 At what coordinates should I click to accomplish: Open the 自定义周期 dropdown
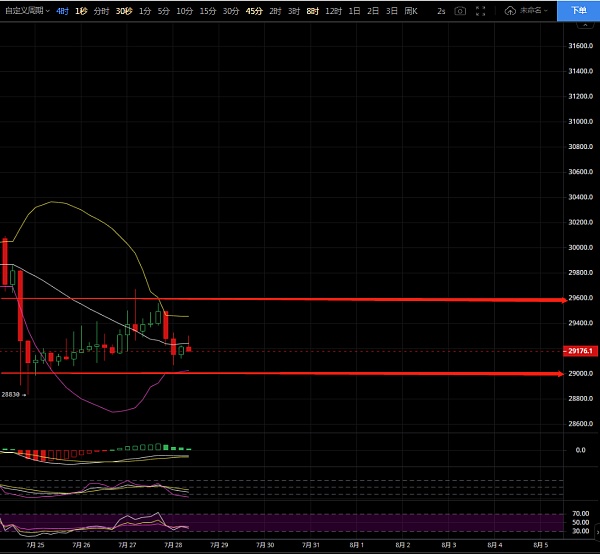click(27, 11)
